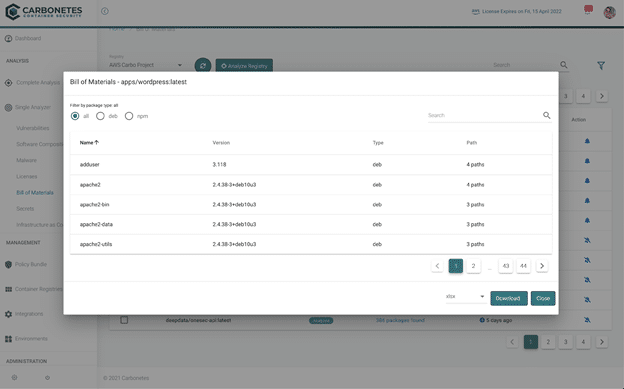Click the top bell icon in the Action column
The height and width of the screenshot is (389, 624).
587,141
